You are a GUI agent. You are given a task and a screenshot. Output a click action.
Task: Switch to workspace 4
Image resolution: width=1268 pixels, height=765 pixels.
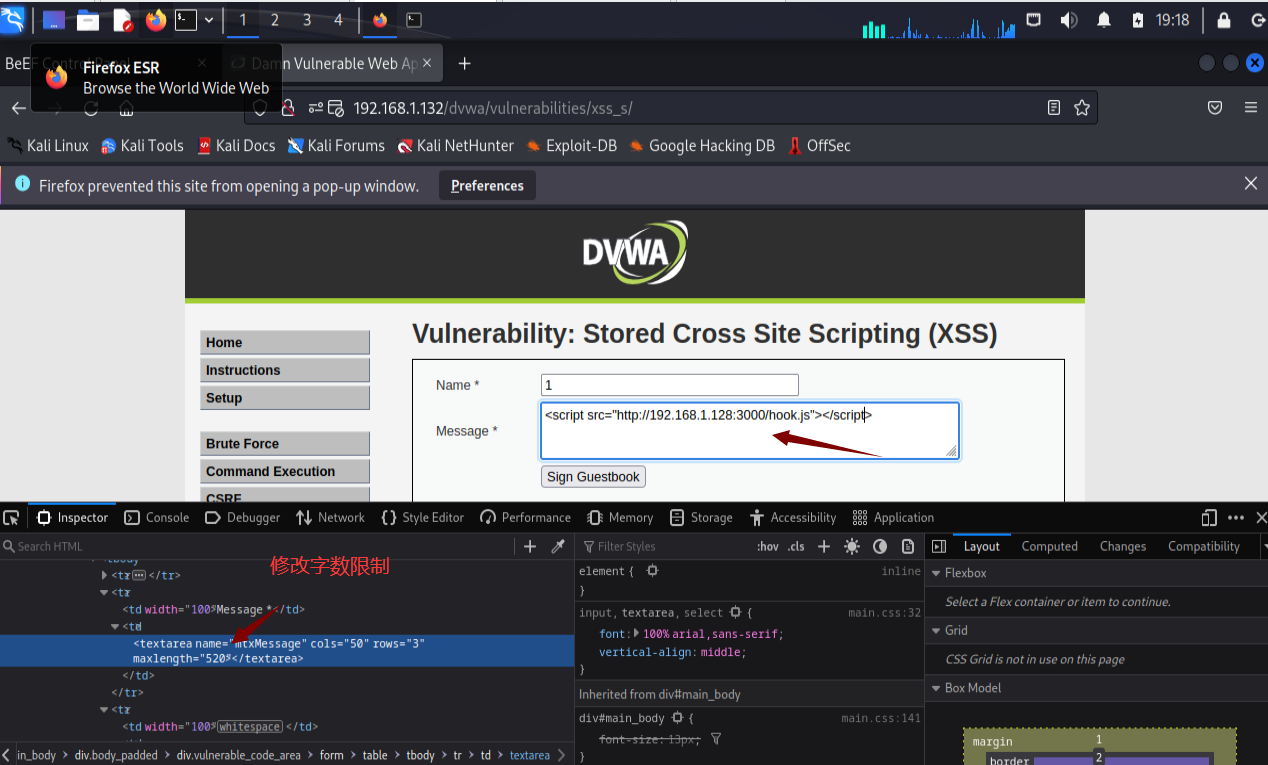[338, 20]
